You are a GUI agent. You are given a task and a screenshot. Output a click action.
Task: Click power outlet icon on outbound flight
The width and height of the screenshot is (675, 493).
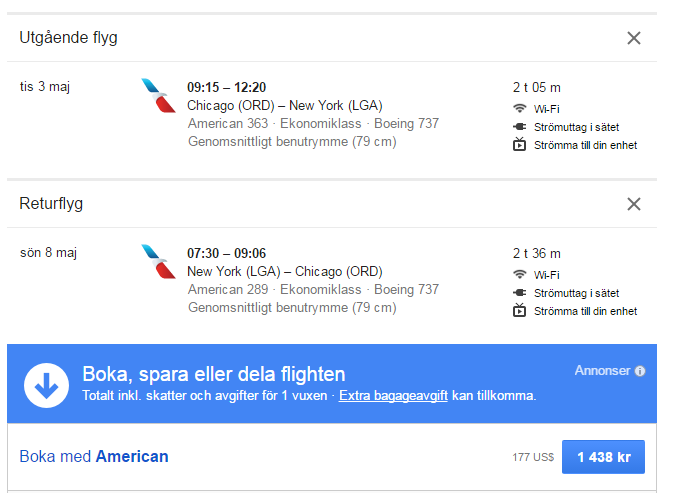pos(519,127)
